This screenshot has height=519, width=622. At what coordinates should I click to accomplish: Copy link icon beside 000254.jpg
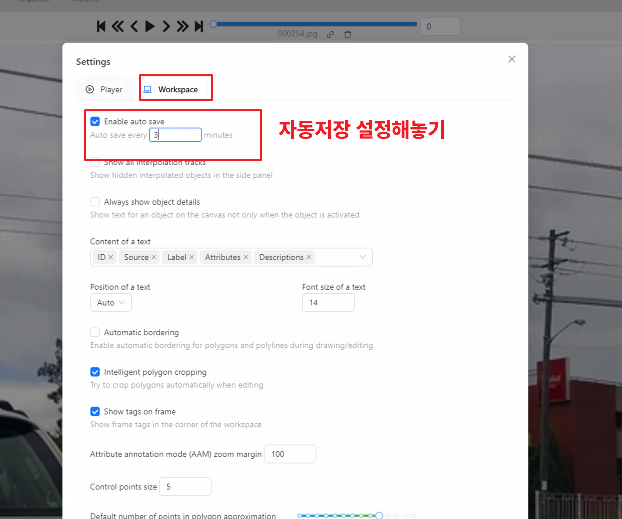click(330, 35)
